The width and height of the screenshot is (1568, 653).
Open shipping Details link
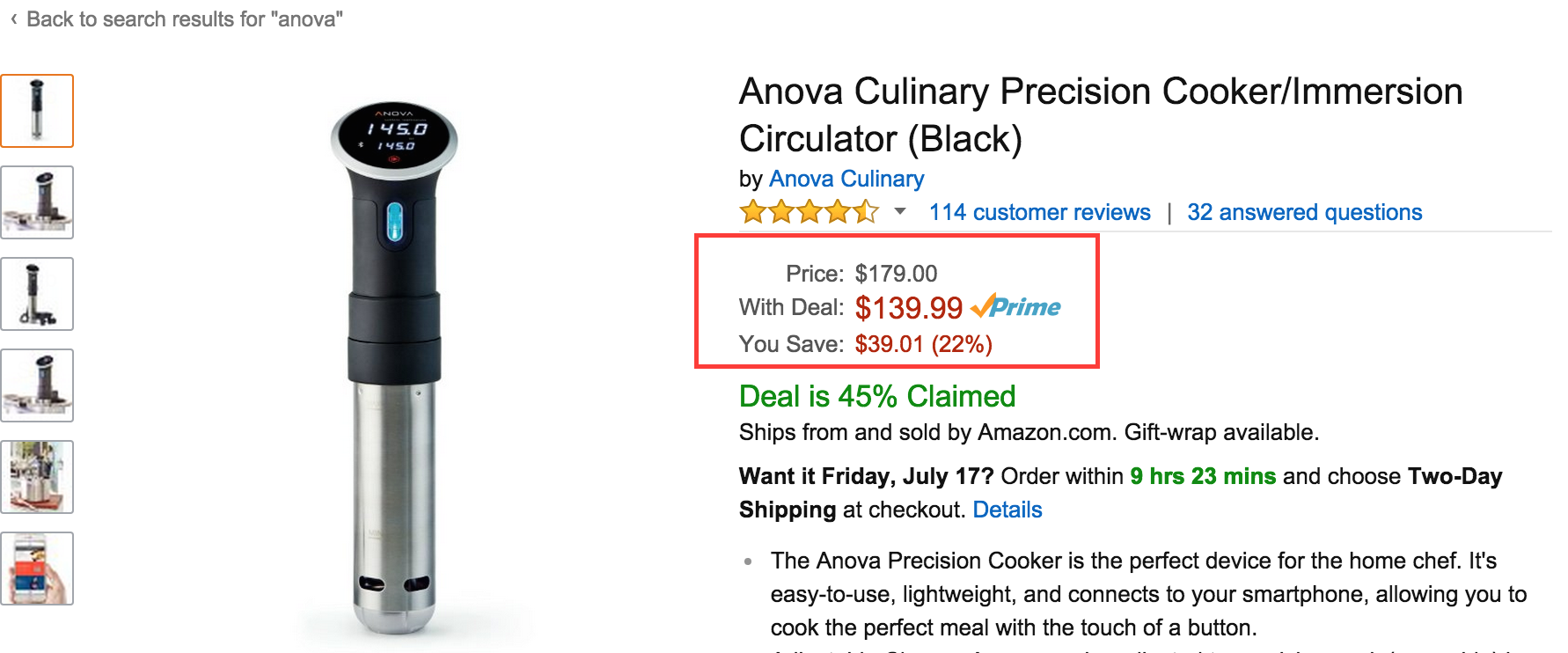point(1007,510)
